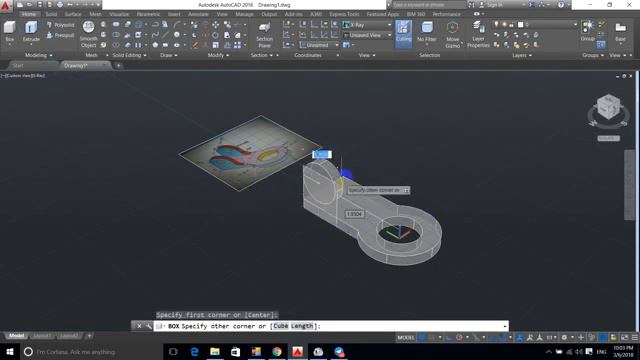Click the image thumbnail in viewport
Viewport: 640px width, 360px height.
250,153
